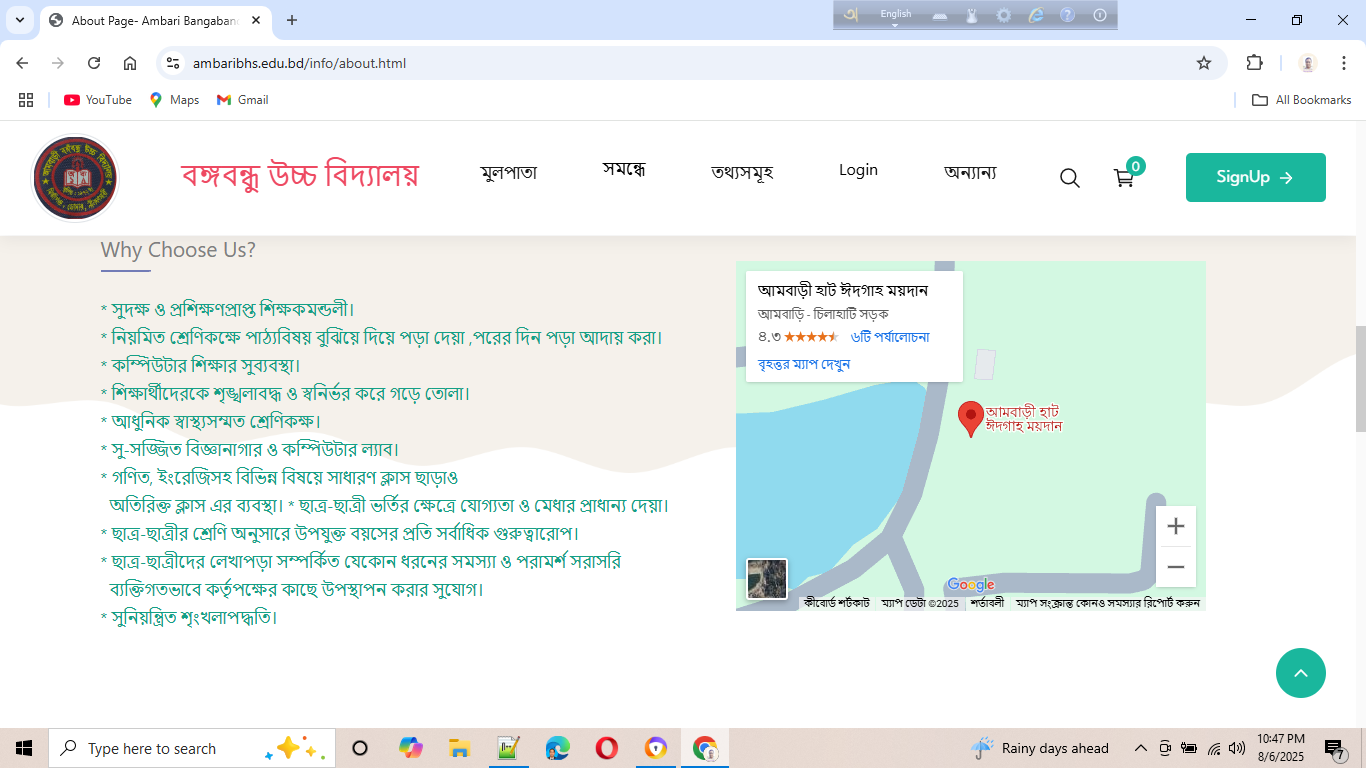Viewport: 1366px width, 768px height.
Task: Click the red map location pin
Action: coord(970,418)
